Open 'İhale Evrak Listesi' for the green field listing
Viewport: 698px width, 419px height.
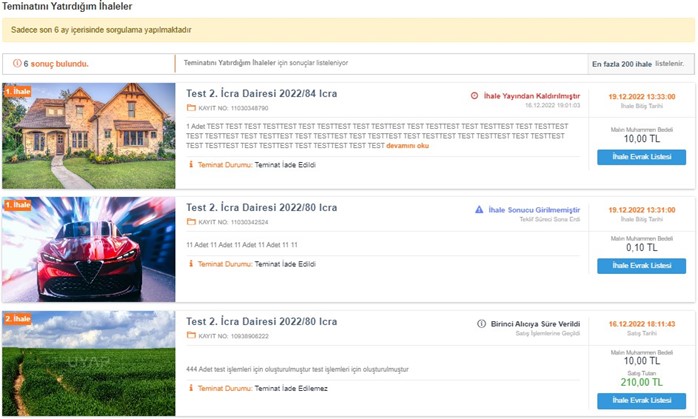[641, 400]
